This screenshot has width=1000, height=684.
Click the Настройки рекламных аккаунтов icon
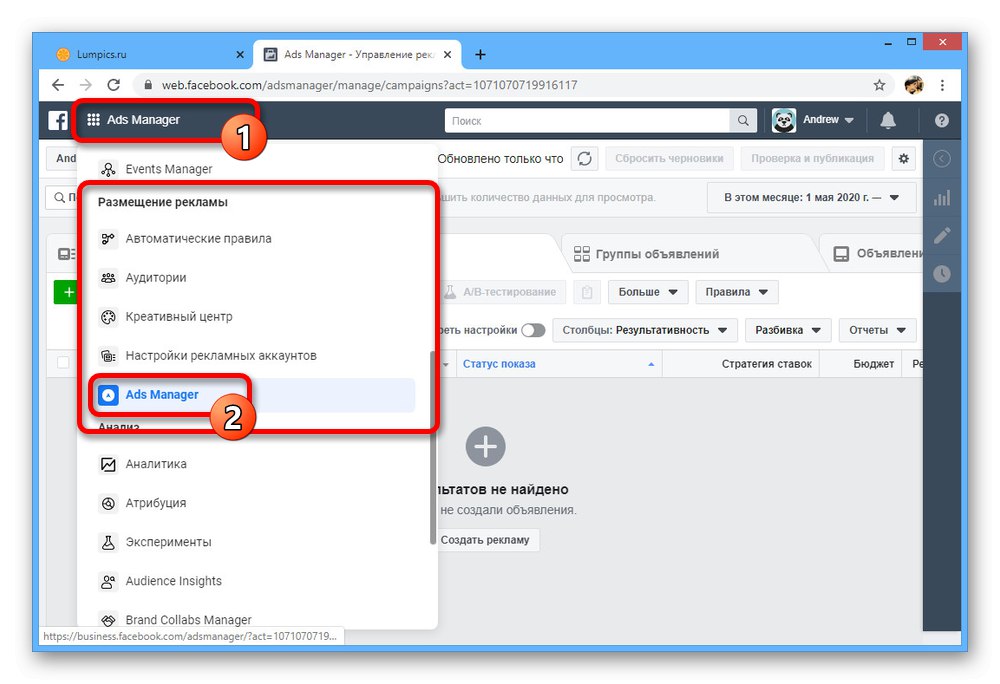pos(108,356)
